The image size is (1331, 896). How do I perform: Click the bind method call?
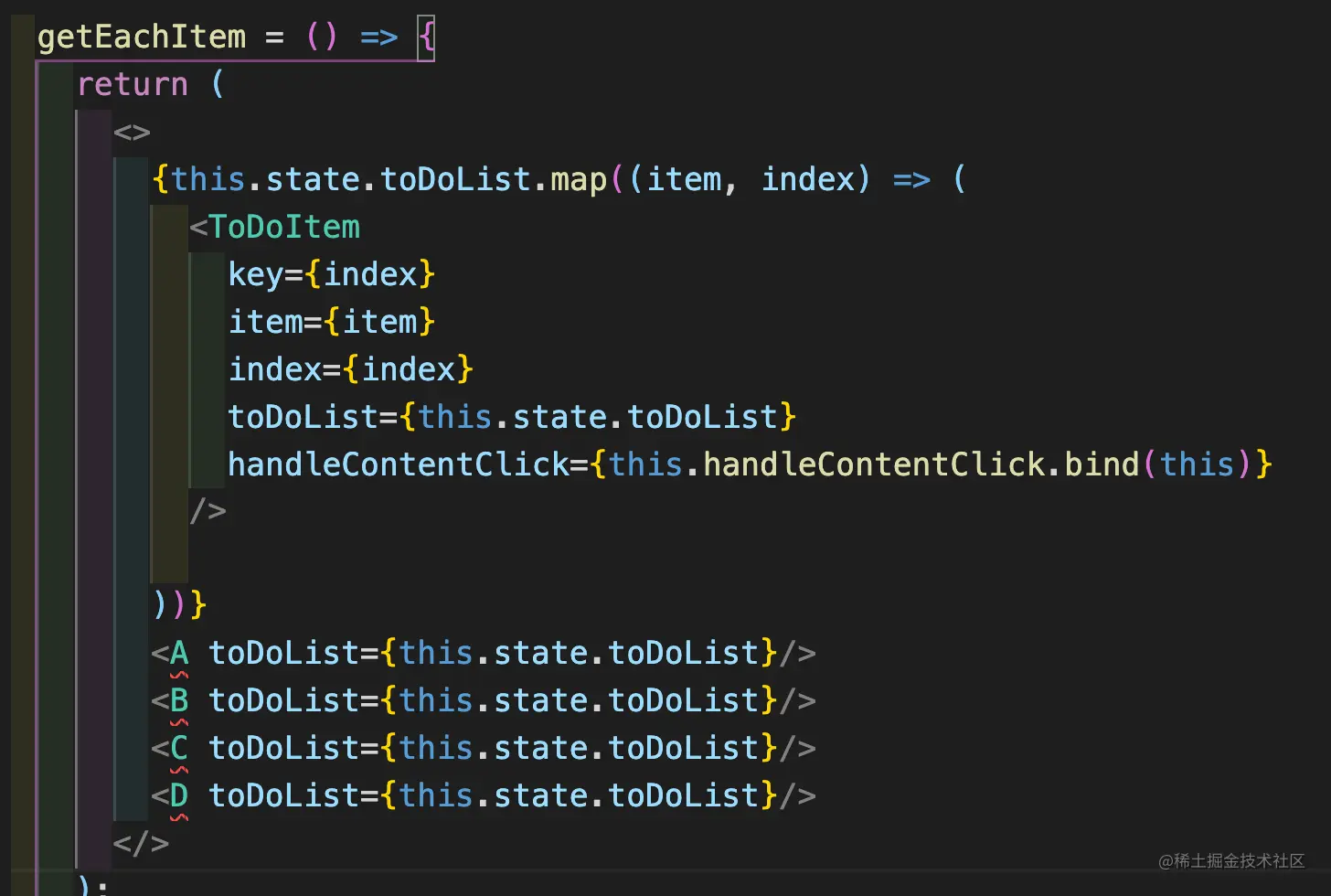[x=1102, y=464]
